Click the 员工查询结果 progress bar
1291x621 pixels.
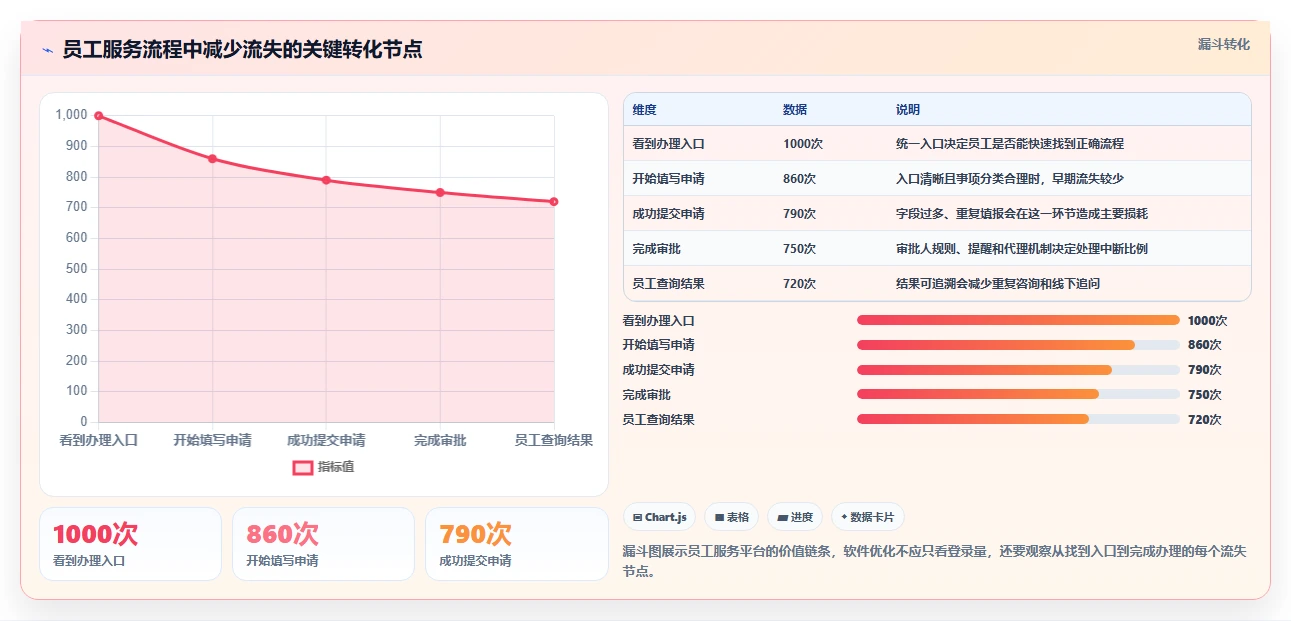[x=1018, y=420]
